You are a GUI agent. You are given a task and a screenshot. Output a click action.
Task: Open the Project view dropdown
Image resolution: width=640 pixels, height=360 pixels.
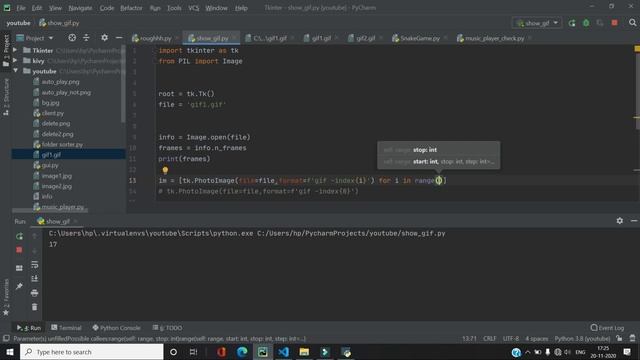tap(35, 38)
